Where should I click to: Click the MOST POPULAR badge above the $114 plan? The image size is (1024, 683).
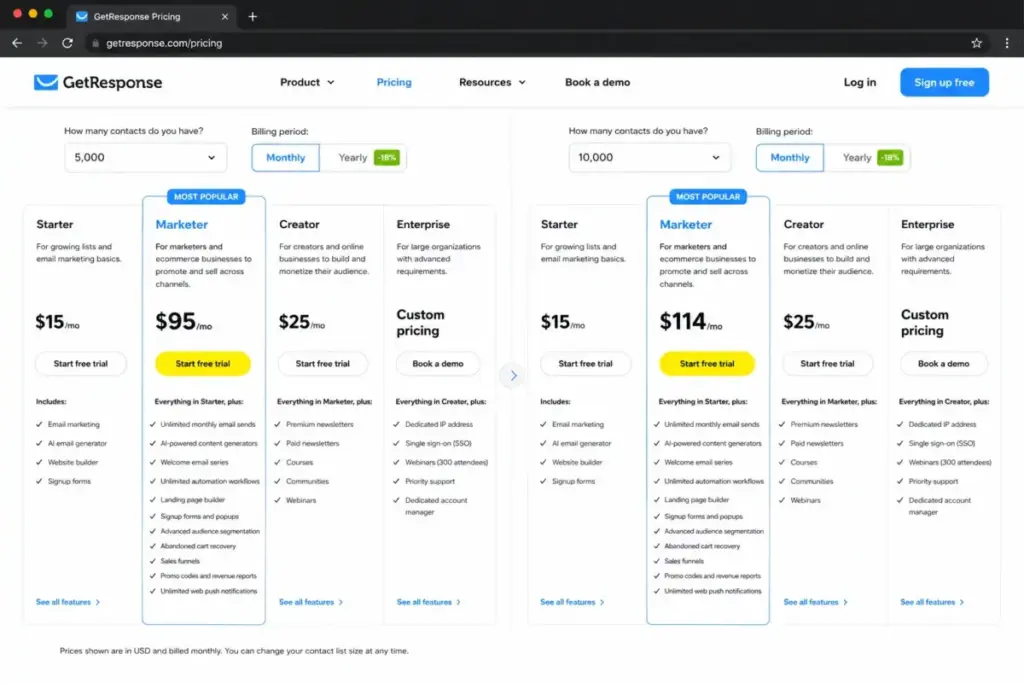(708, 197)
